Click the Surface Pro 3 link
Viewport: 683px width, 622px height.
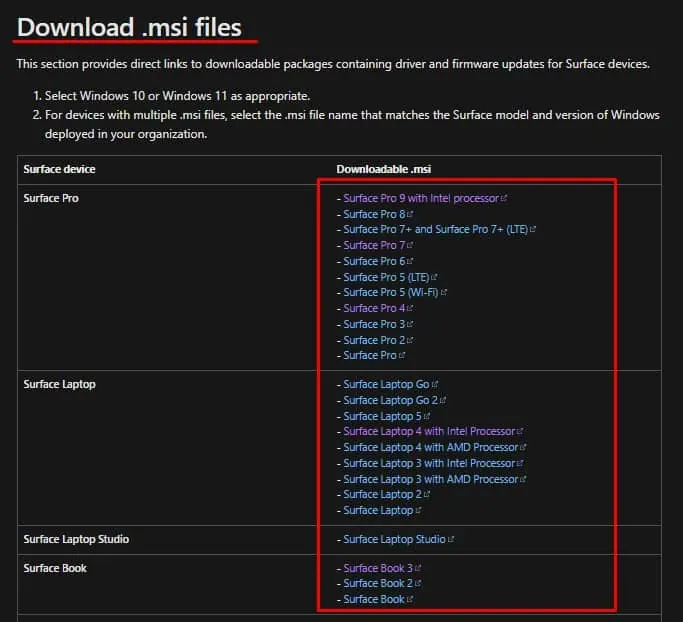pos(374,325)
